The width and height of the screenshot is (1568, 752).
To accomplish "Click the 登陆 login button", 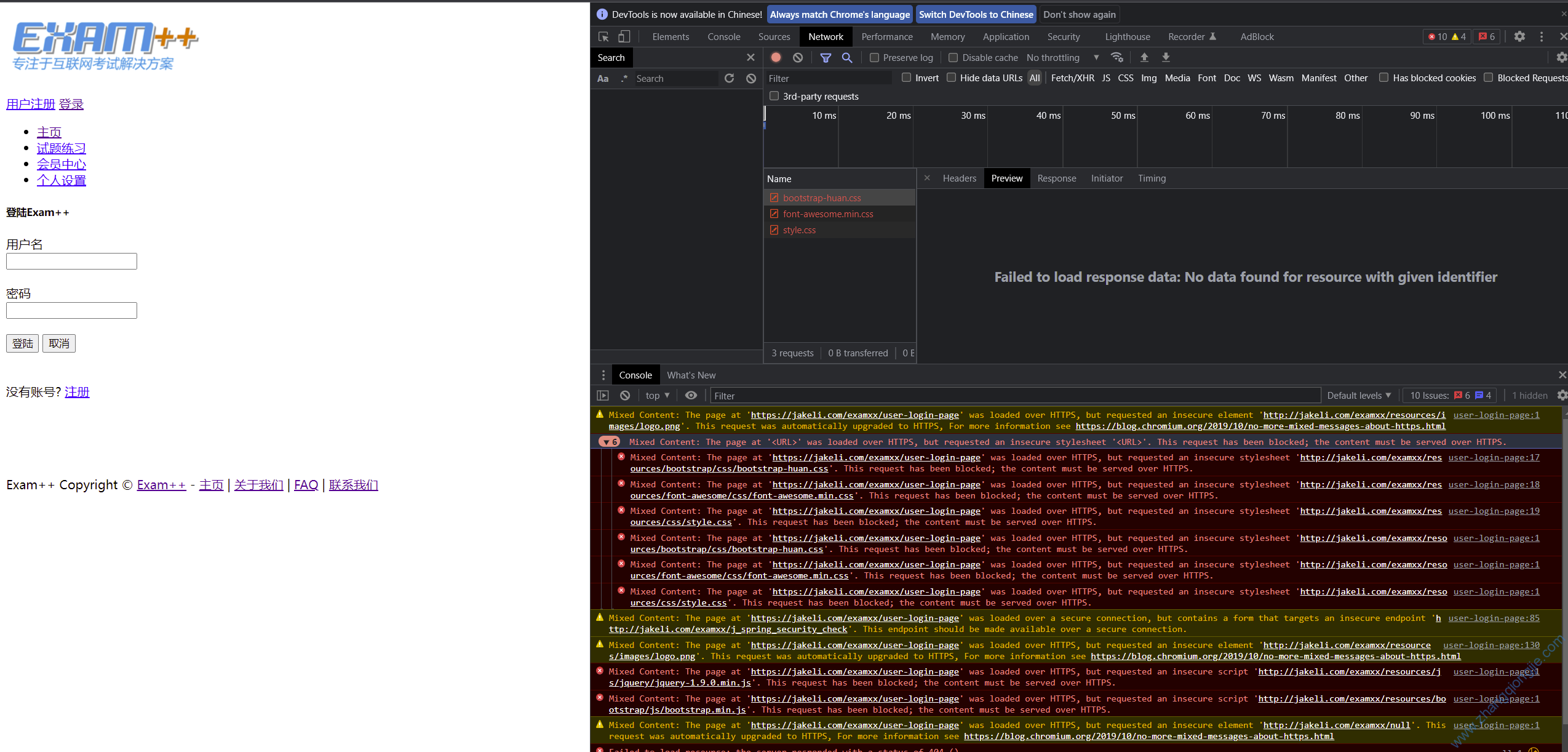I will pyautogui.click(x=23, y=343).
